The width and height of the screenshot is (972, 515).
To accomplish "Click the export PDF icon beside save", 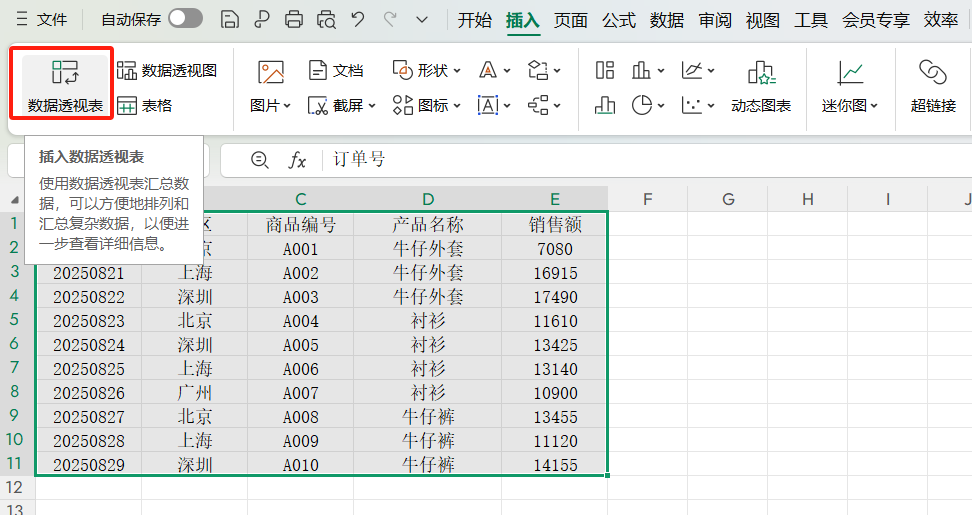I will tap(262, 19).
